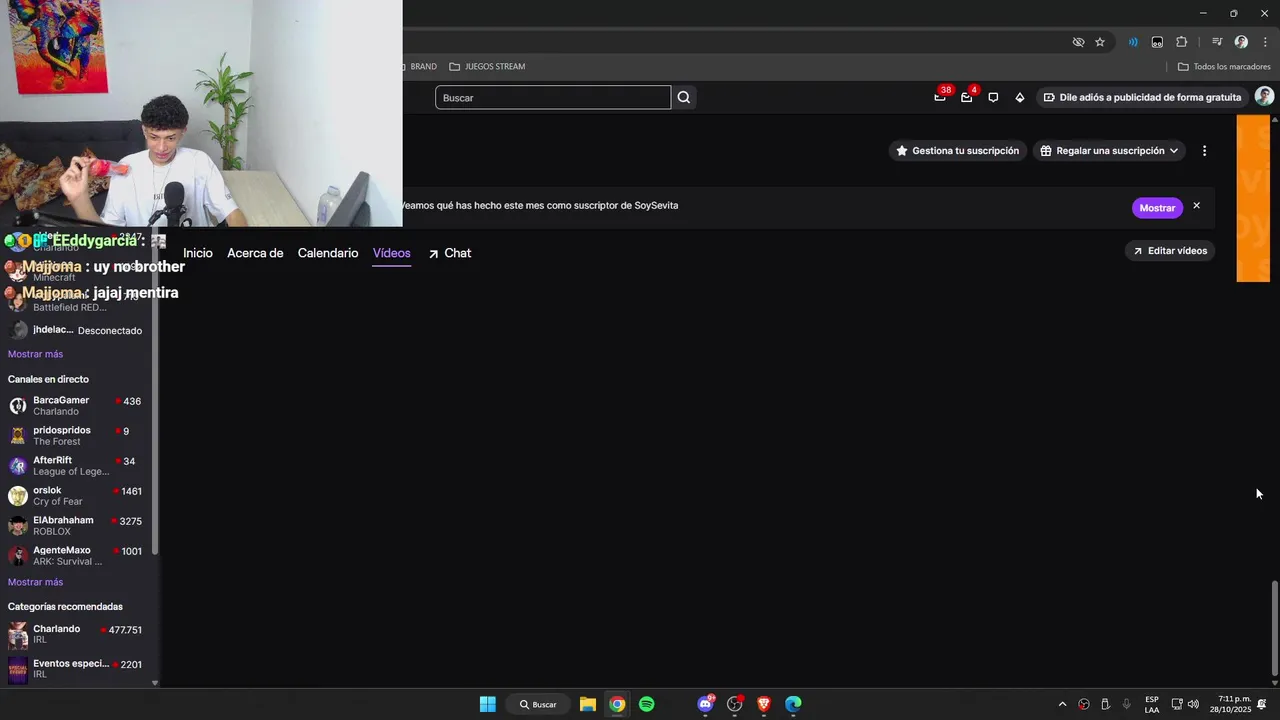This screenshot has height=720, width=1280.
Task: Open File Explorer from the taskbar
Action: tap(588, 704)
